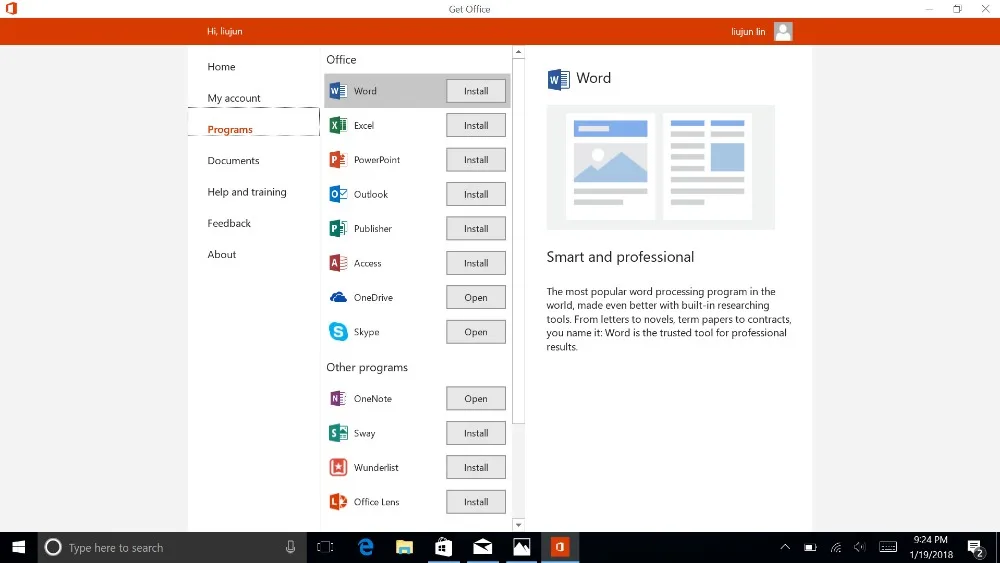Click the network icon in the system tray
This screenshot has width=1000, height=563.
(835, 547)
